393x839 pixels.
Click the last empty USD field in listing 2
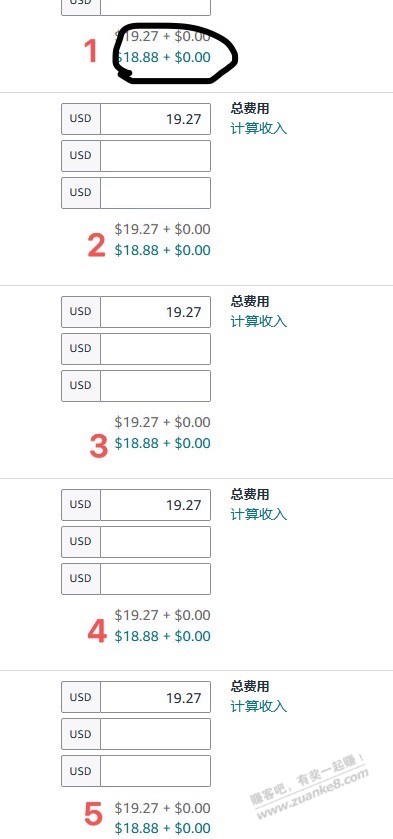155,193
